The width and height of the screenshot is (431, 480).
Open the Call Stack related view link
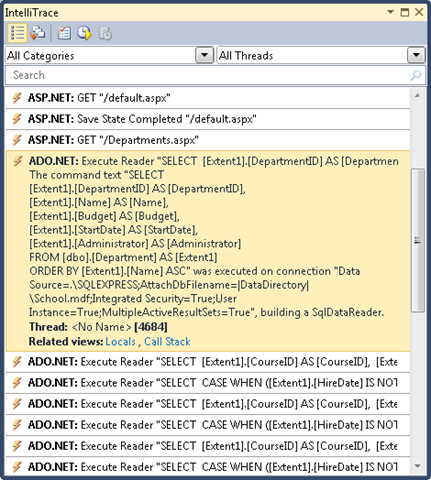coord(167,341)
